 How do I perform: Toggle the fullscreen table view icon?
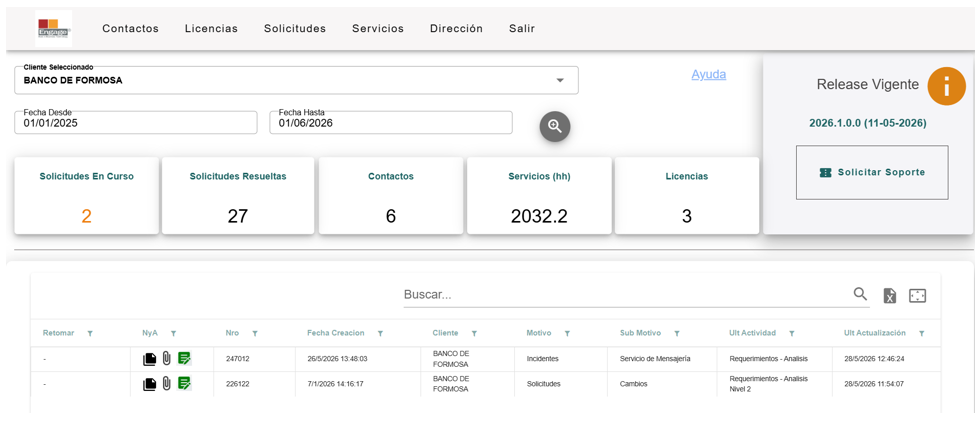tap(917, 296)
